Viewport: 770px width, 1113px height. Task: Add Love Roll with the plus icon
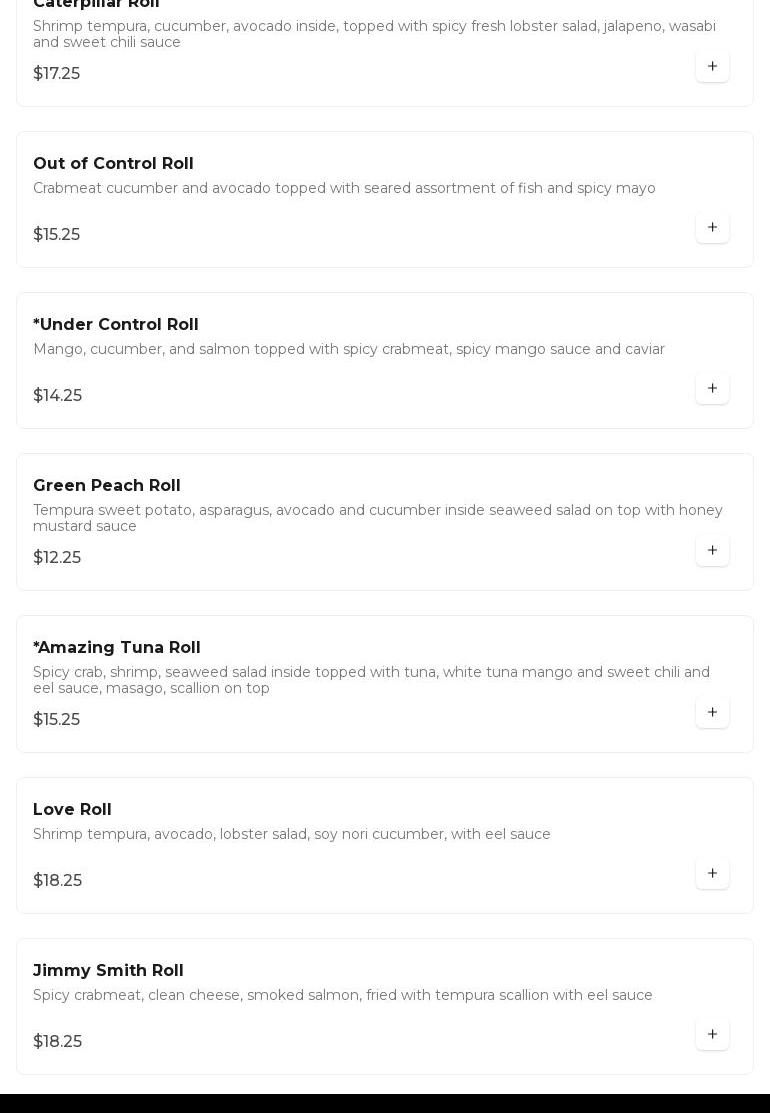[712, 874]
